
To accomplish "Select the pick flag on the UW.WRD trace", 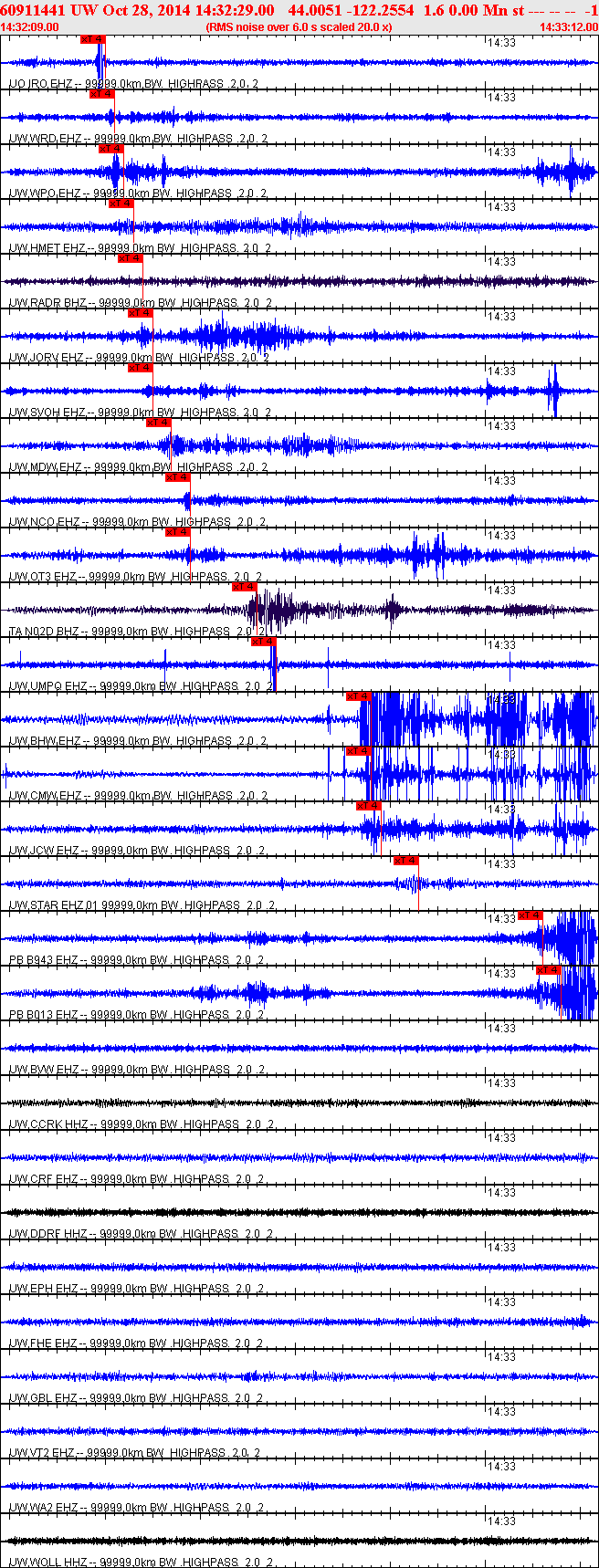I will pos(101,94).
